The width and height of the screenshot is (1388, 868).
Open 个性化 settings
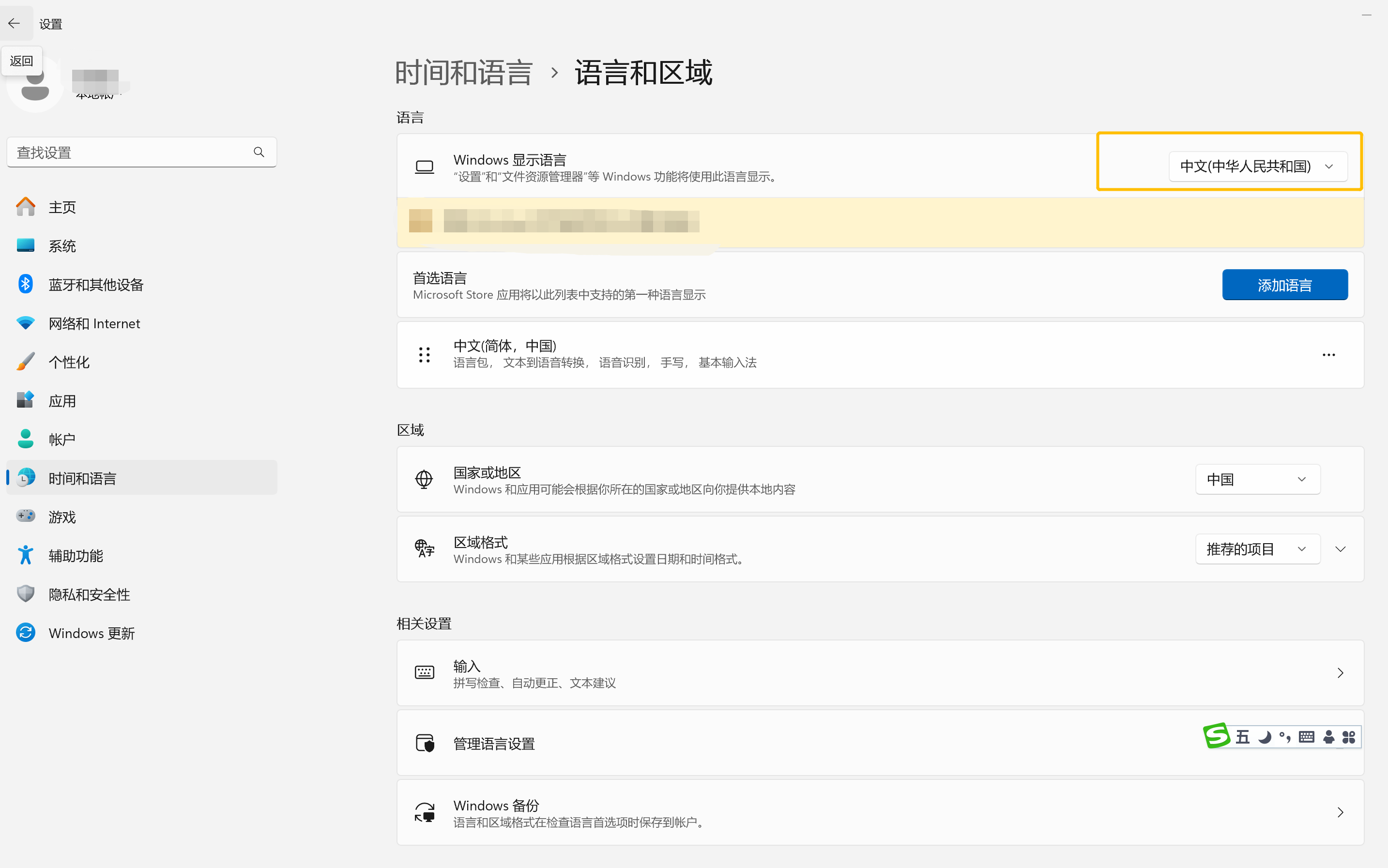[x=142, y=362]
